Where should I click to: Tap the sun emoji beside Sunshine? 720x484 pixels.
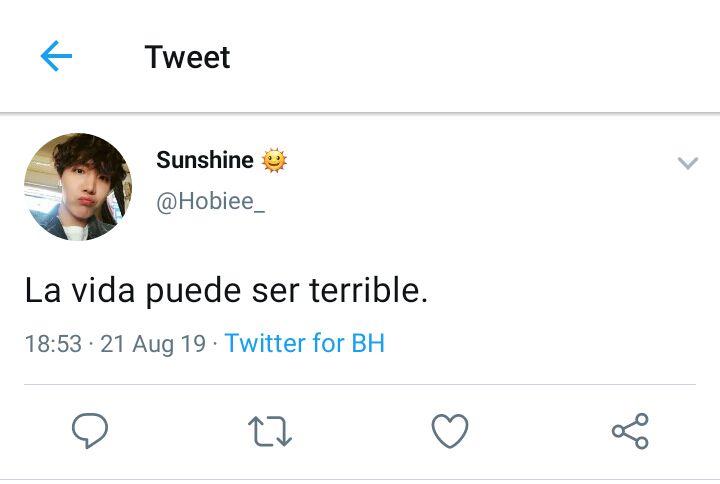tap(274, 161)
